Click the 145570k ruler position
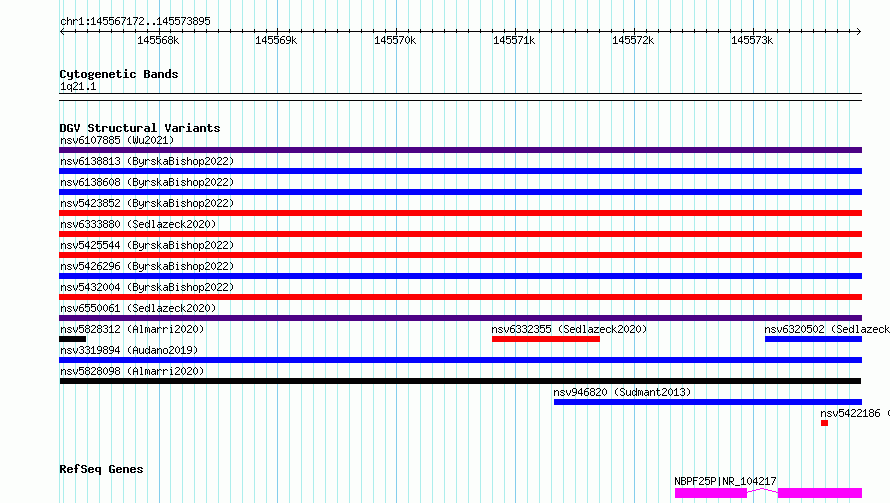This screenshot has height=503, width=890. pyautogui.click(x=395, y=40)
